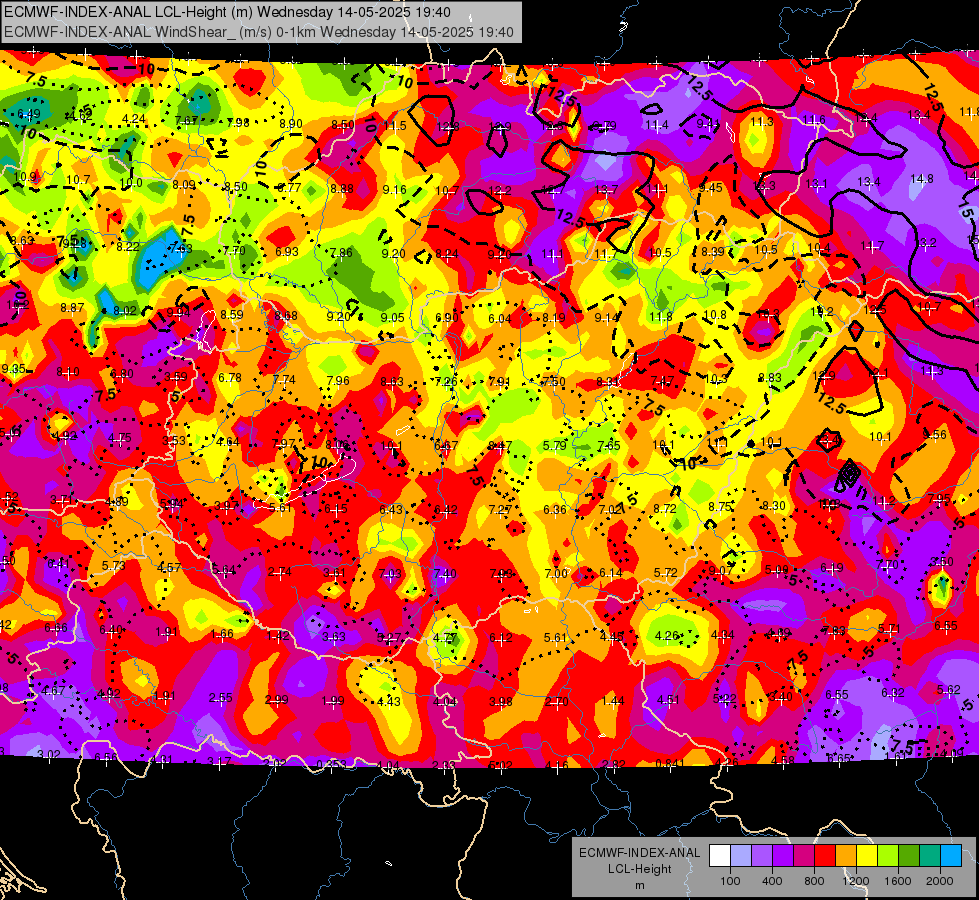Viewport: 979px width, 900px height.
Task: Click the grid value '4.51'
Action: point(668,700)
